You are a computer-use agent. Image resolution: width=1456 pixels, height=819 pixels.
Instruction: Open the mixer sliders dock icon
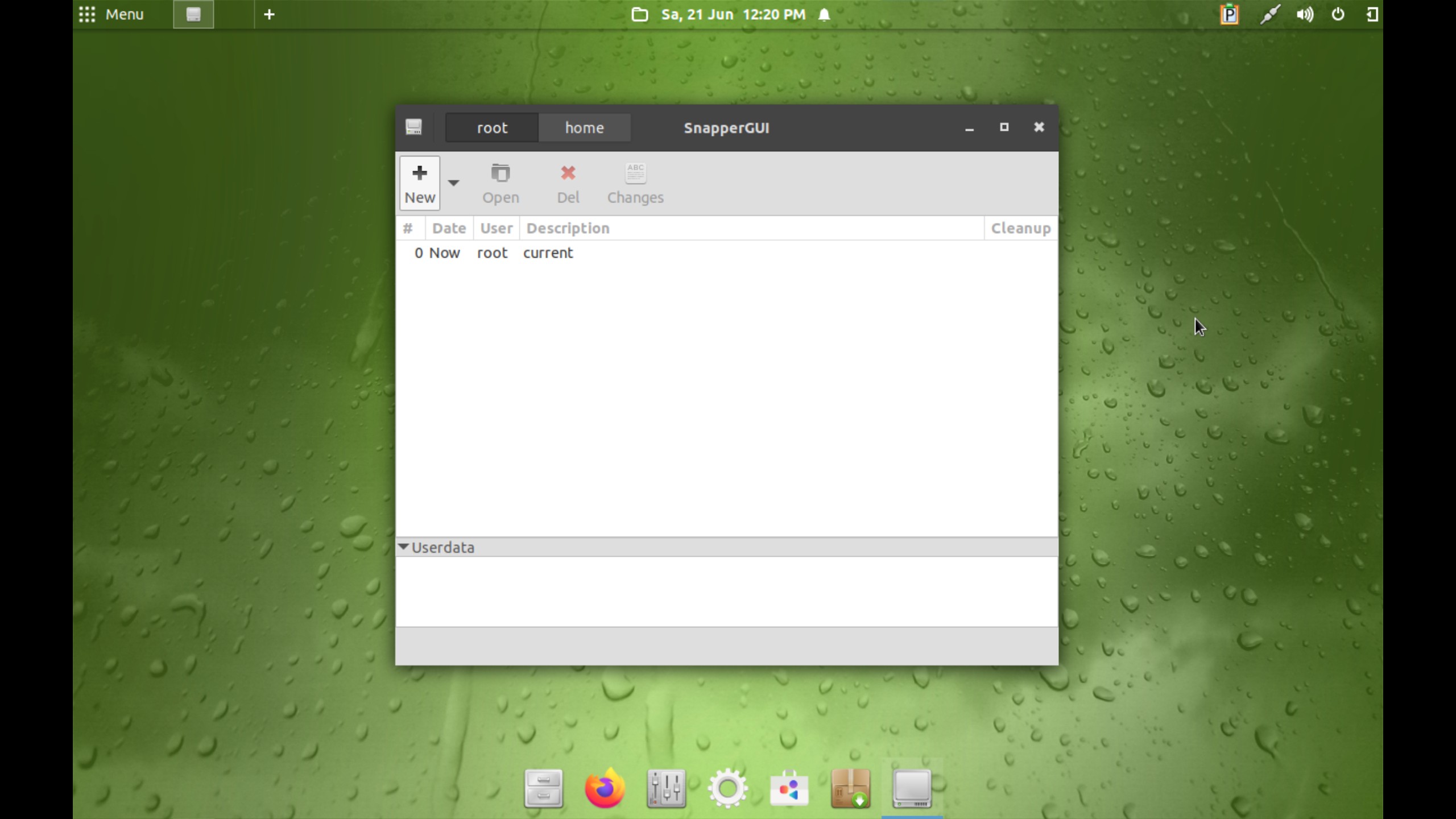(x=666, y=789)
